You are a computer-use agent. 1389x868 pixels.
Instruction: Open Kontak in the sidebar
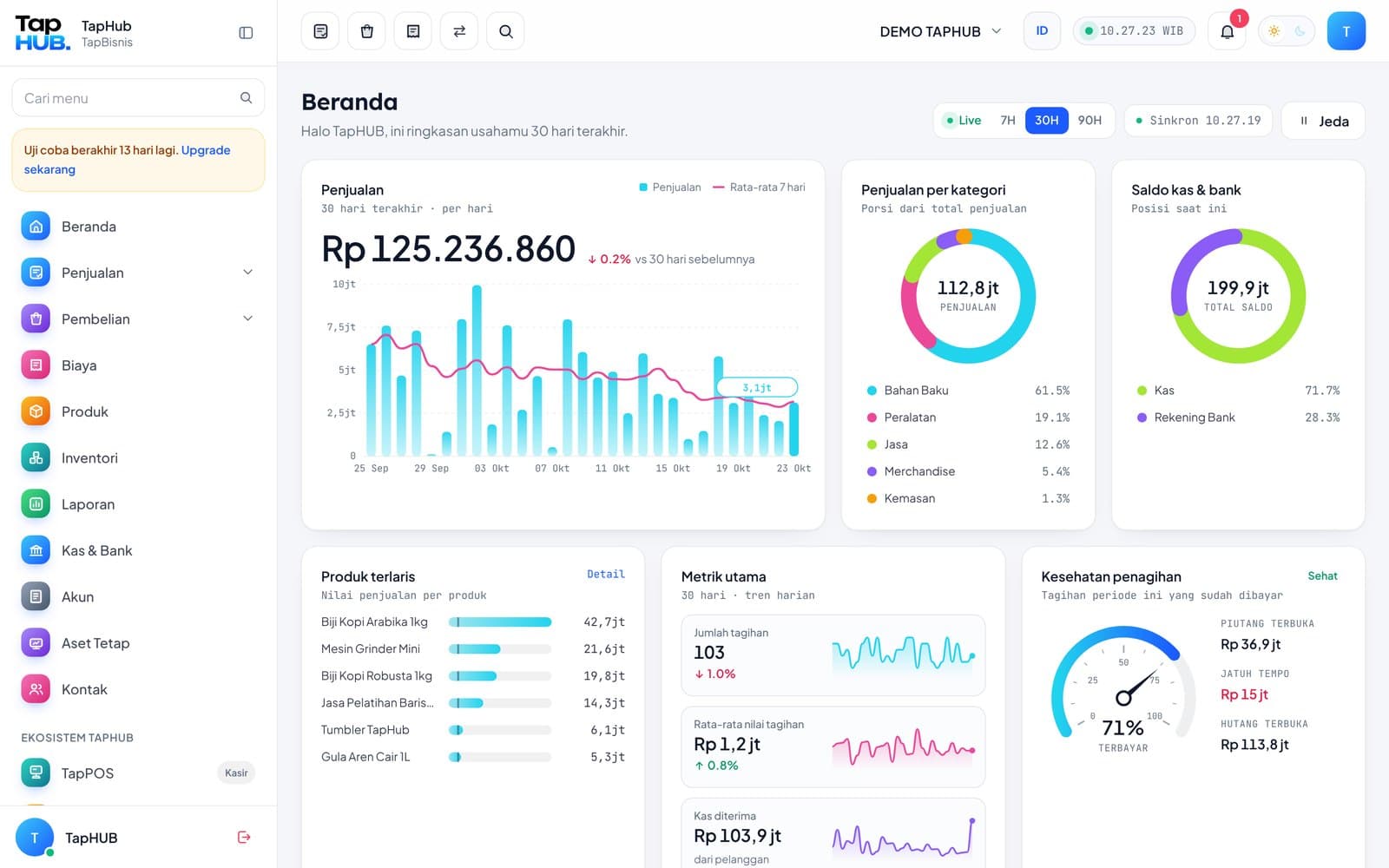139,689
